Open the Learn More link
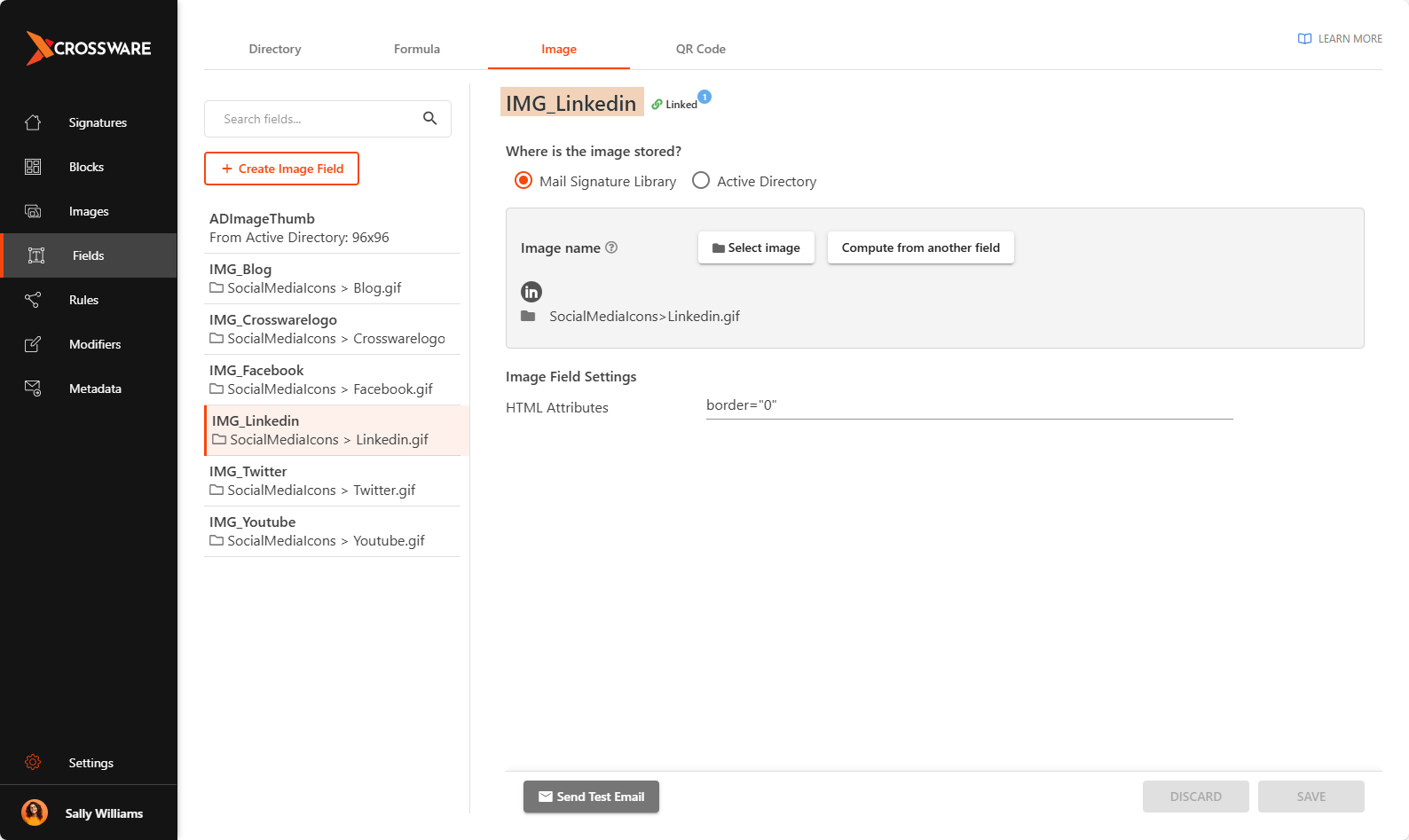1409x840 pixels. click(x=1340, y=39)
